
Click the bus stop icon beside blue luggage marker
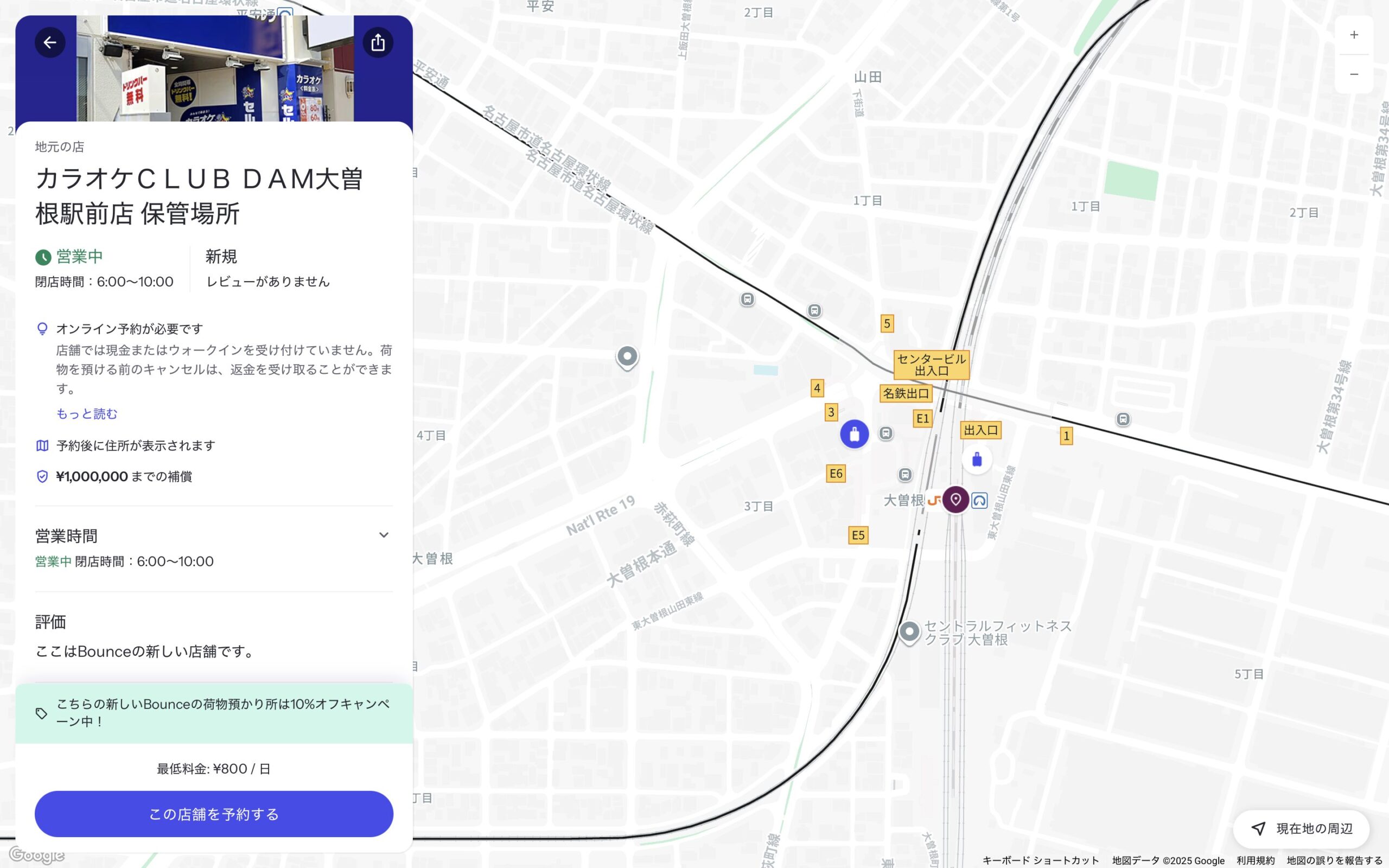(886, 433)
